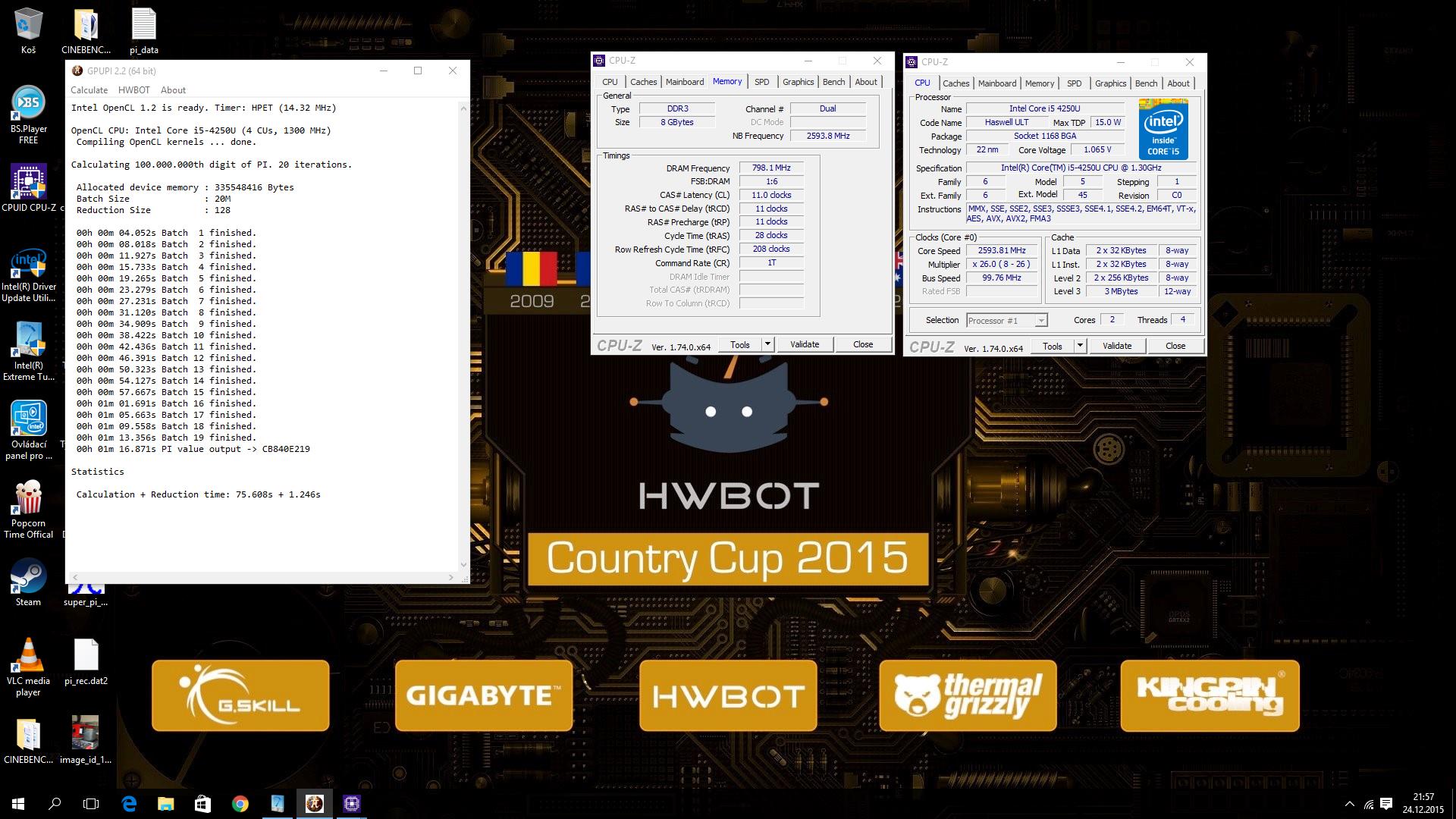
Task: Select About tab in right CPU-Z window
Action: click(1178, 83)
